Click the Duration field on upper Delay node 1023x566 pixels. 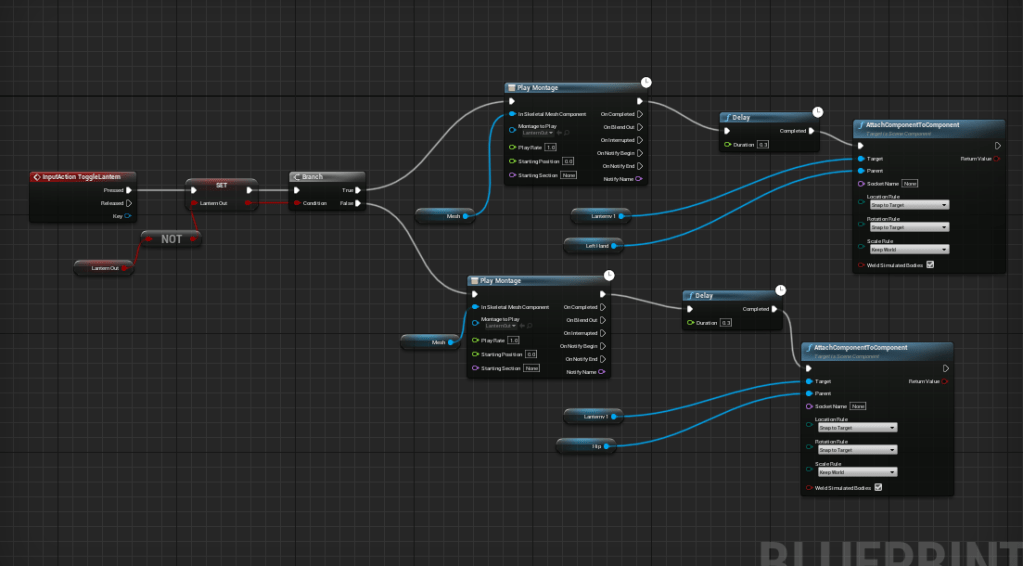click(764, 145)
